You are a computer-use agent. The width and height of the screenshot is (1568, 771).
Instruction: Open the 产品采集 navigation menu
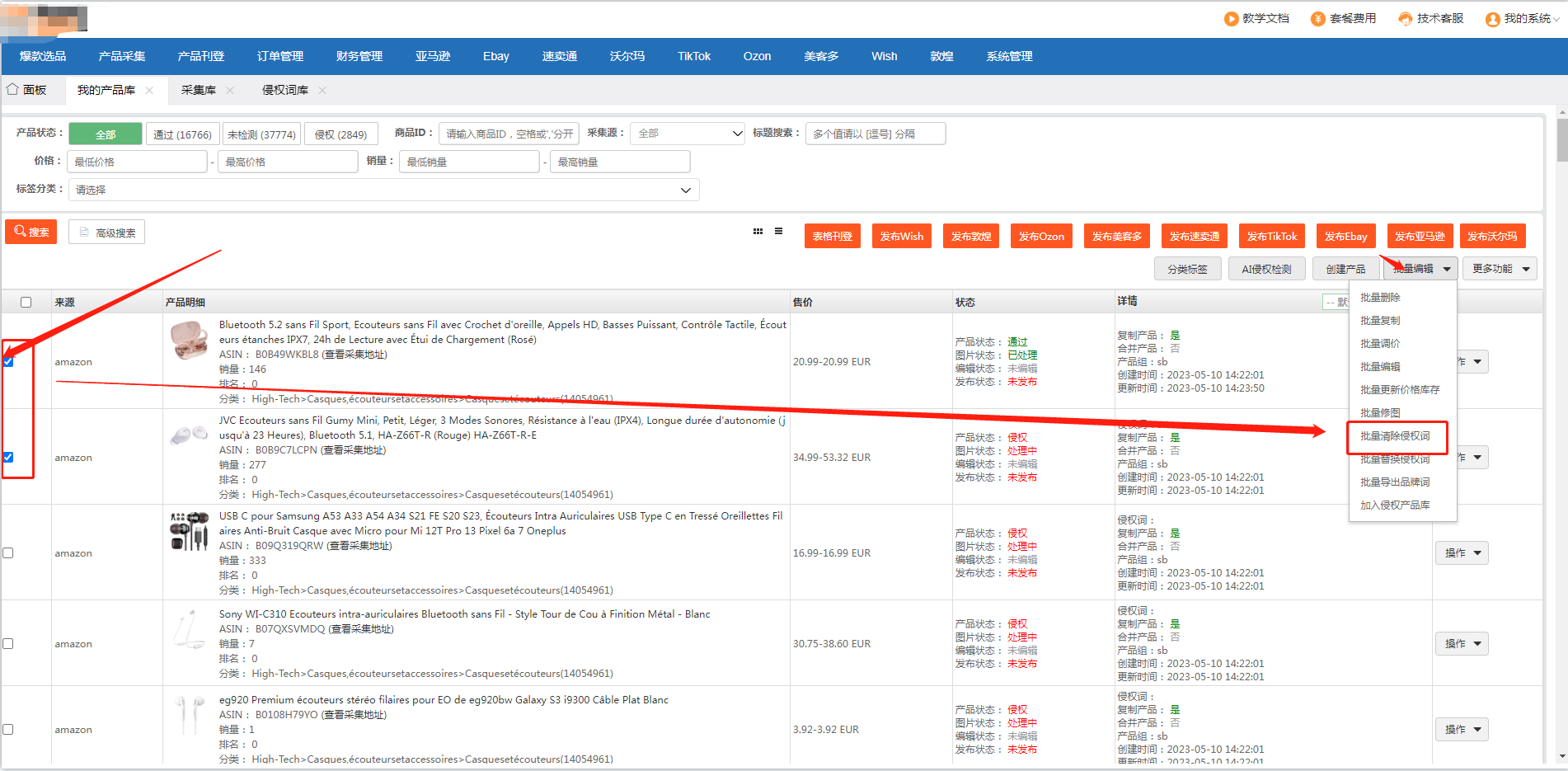(x=122, y=56)
